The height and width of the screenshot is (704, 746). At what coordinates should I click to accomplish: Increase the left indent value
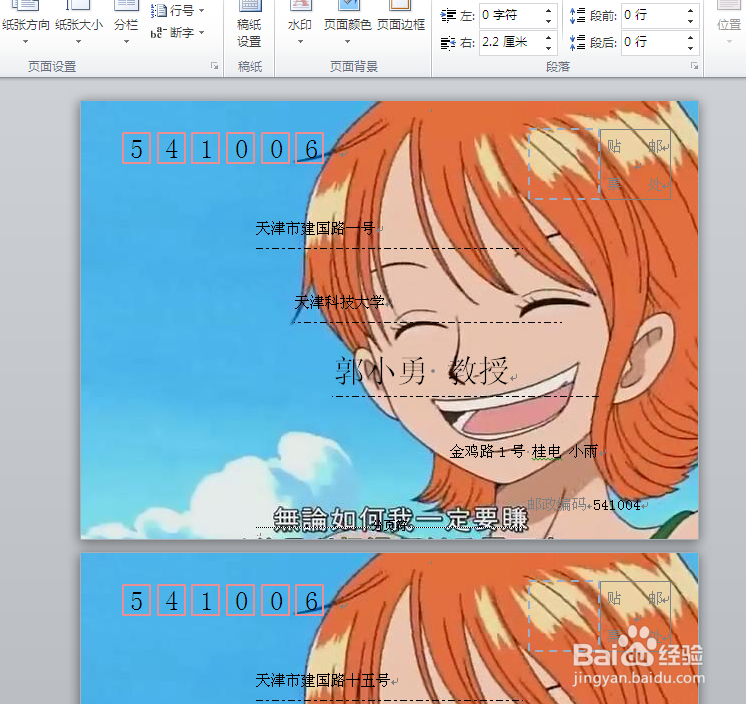point(549,10)
